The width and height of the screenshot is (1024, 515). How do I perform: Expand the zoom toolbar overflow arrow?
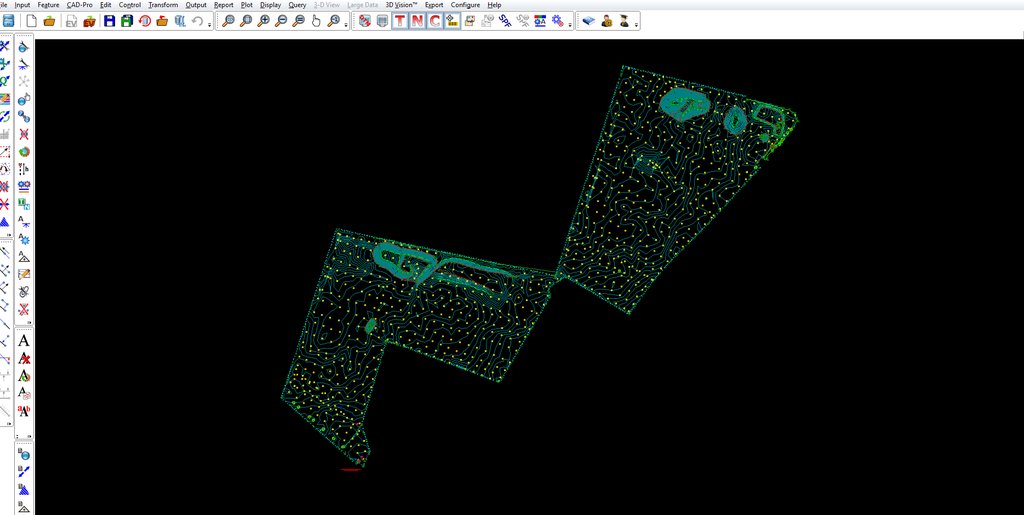[346, 24]
